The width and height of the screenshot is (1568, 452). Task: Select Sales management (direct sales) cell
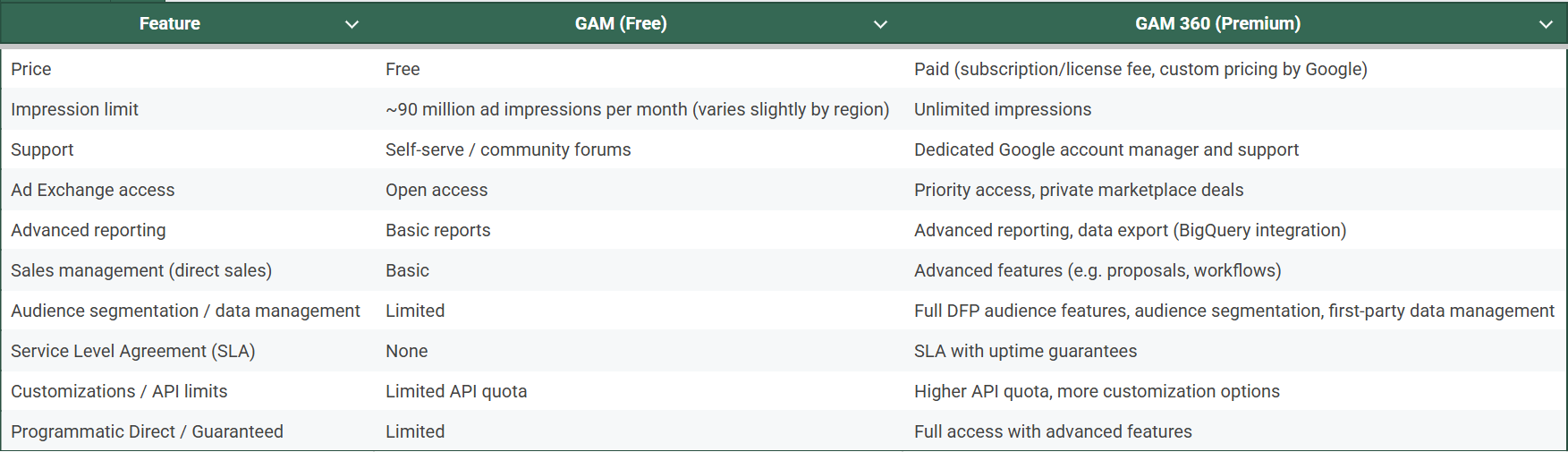click(x=141, y=270)
